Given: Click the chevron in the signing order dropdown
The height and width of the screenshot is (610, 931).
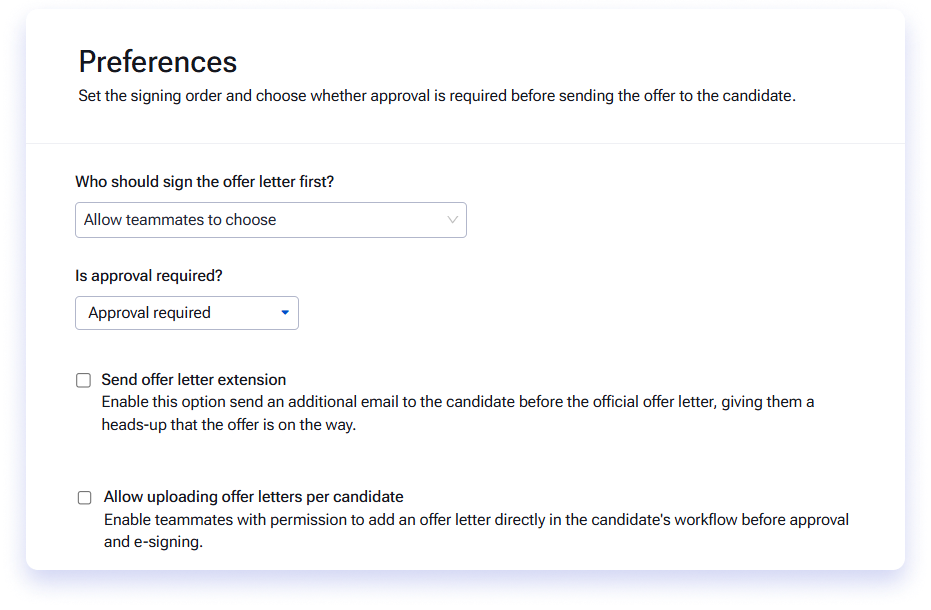Looking at the screenshot, I should coord(452,220).
